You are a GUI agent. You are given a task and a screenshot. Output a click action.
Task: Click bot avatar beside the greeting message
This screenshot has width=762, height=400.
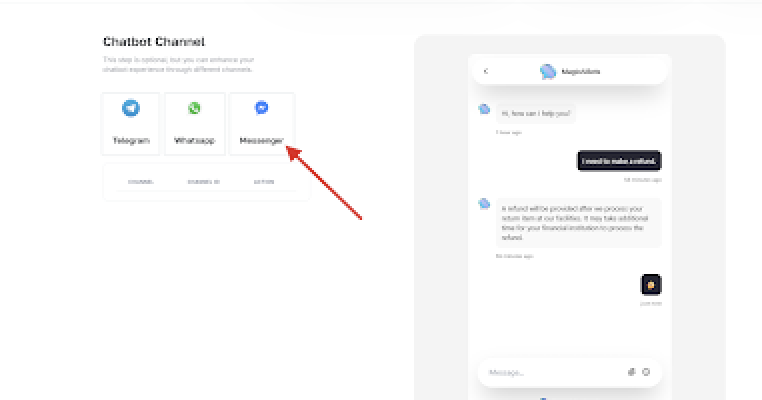click(x=484, y=108)
